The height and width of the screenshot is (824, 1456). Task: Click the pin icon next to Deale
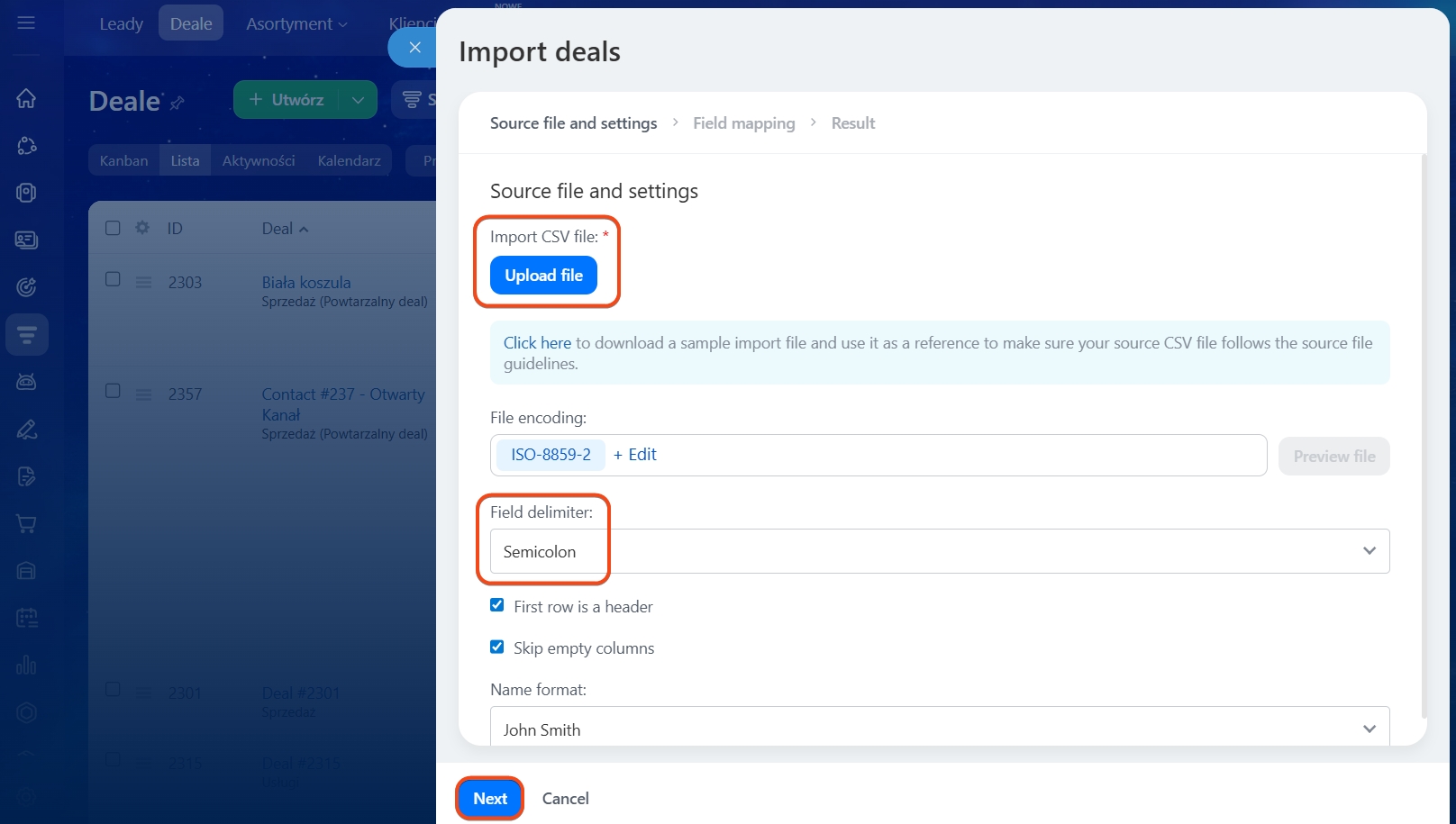tap(177, 103)
